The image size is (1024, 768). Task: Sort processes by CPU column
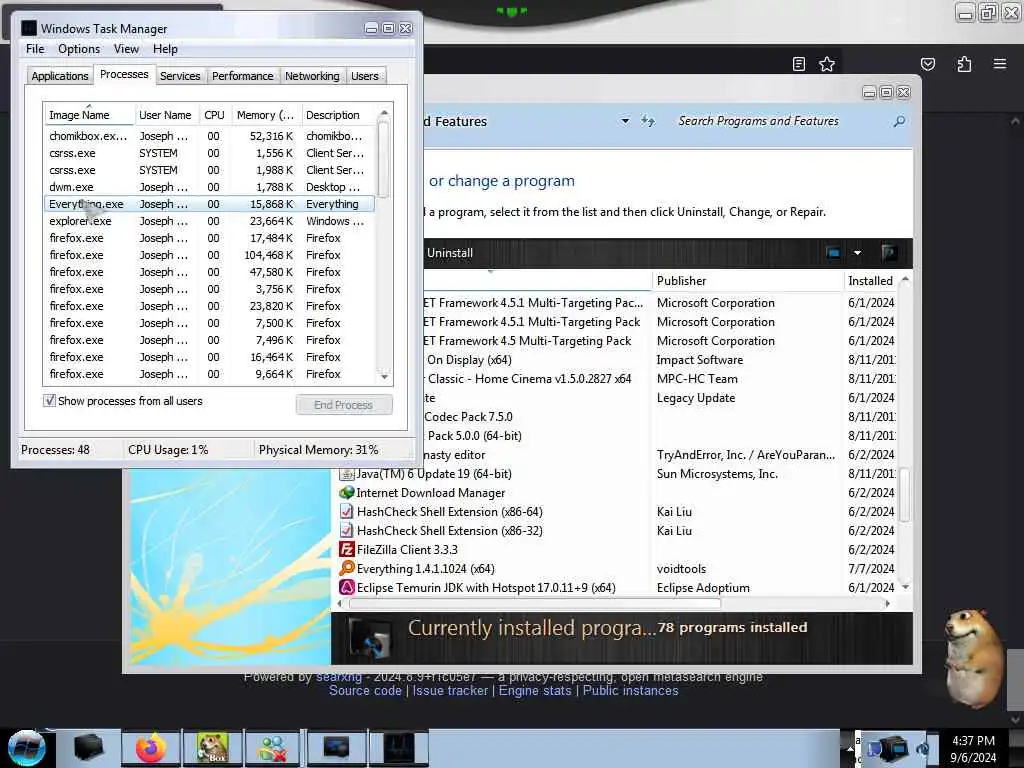click(x=214, y=115)
